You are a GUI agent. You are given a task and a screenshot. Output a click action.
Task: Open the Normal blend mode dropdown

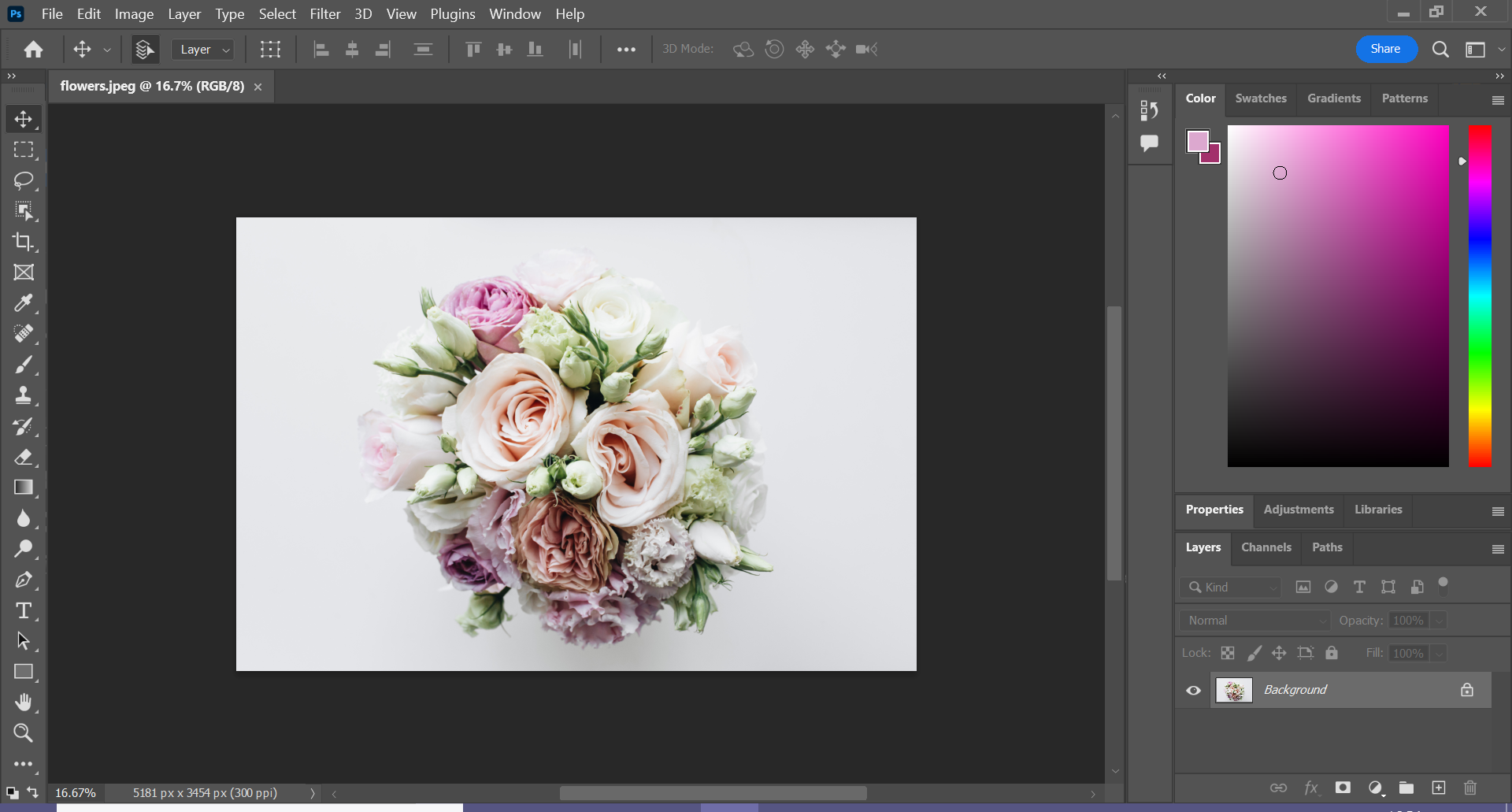point(1255,621)
